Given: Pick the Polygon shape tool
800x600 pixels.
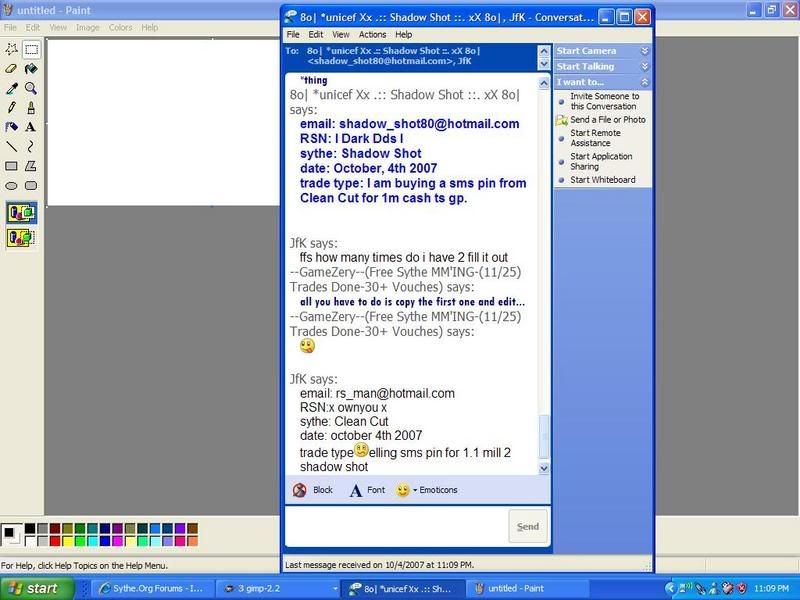Looking at the screenshot, I should point(31,166).
